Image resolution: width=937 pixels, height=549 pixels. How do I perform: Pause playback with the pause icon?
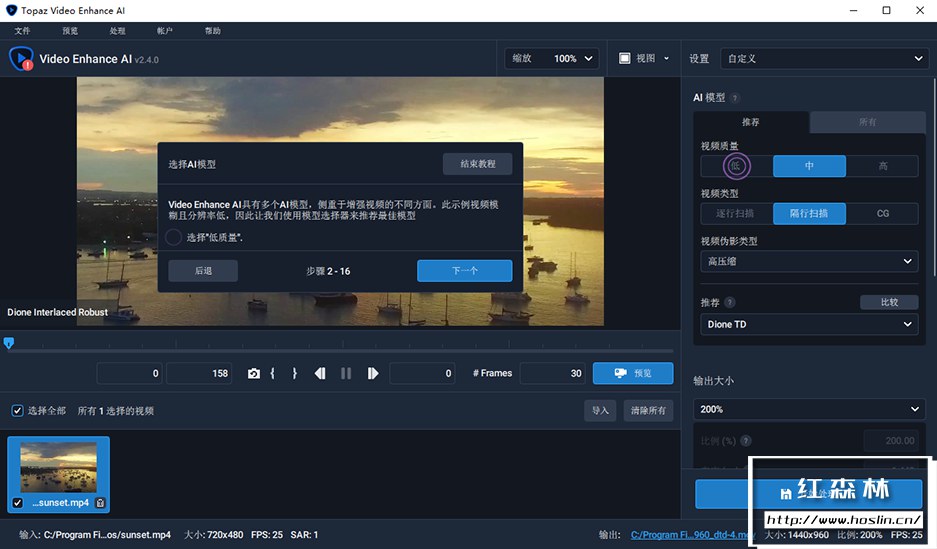tap(346, 373)
